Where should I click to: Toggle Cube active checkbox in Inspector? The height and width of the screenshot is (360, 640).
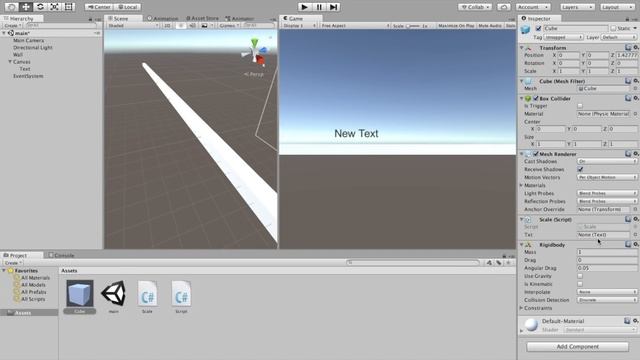pos(538,29)
